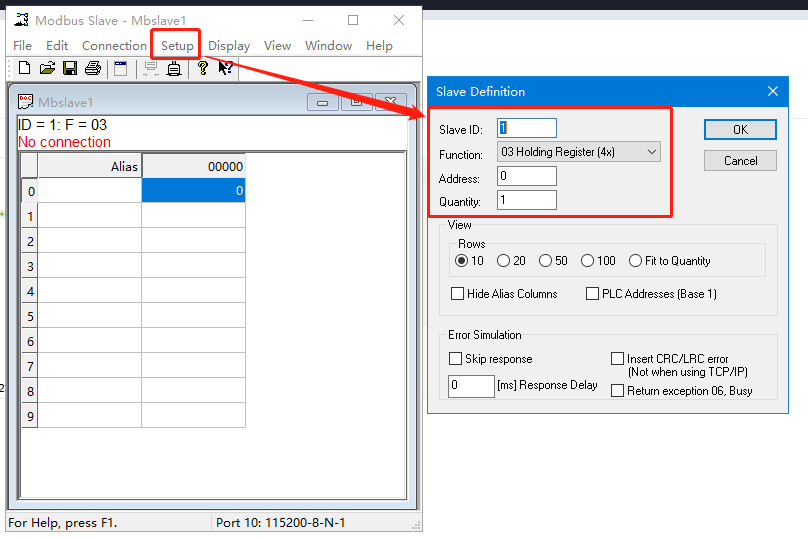The image size is (808, 540).
Task: Toggle the Skip response checkbox
Action: [x=456, y=359]
